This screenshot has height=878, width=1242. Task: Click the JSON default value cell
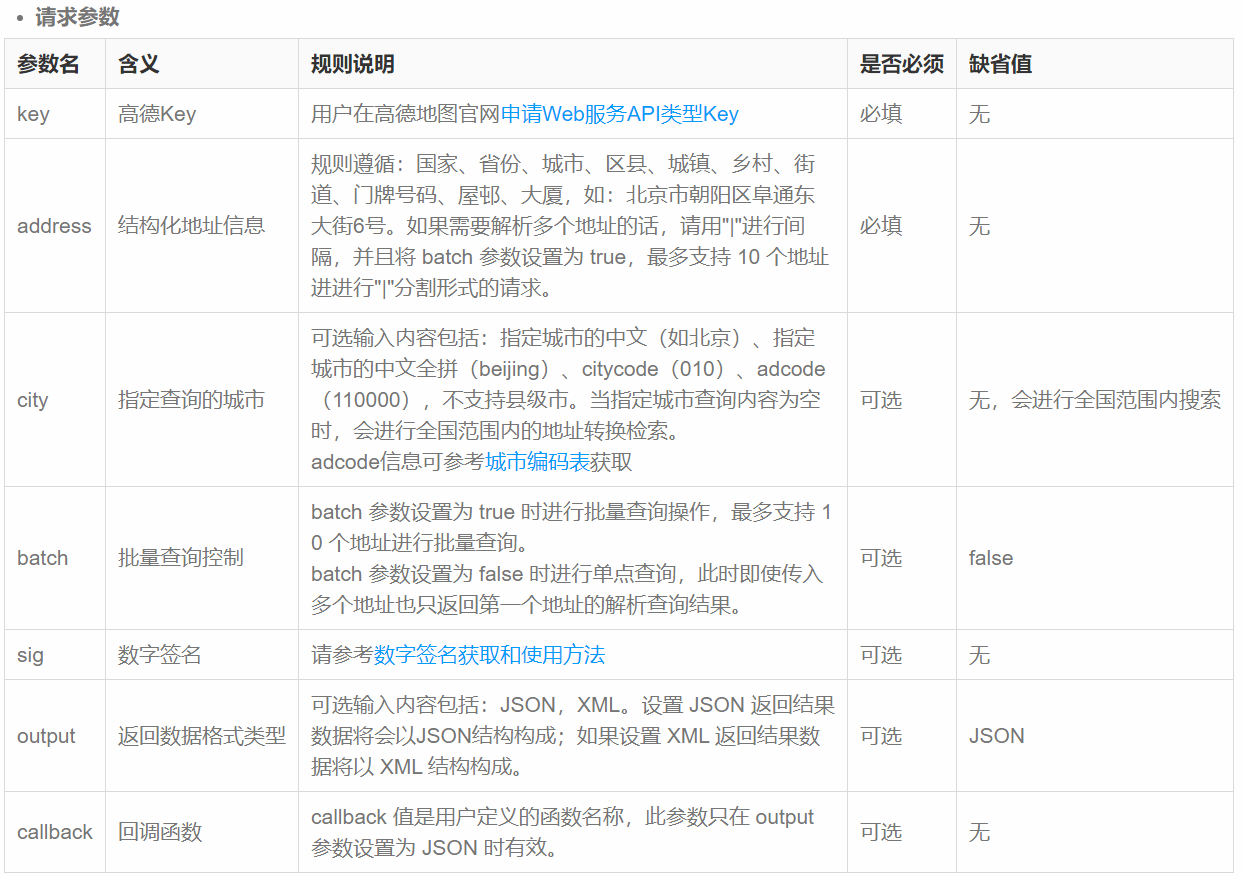pyautogui.click(x=994, y=736)
